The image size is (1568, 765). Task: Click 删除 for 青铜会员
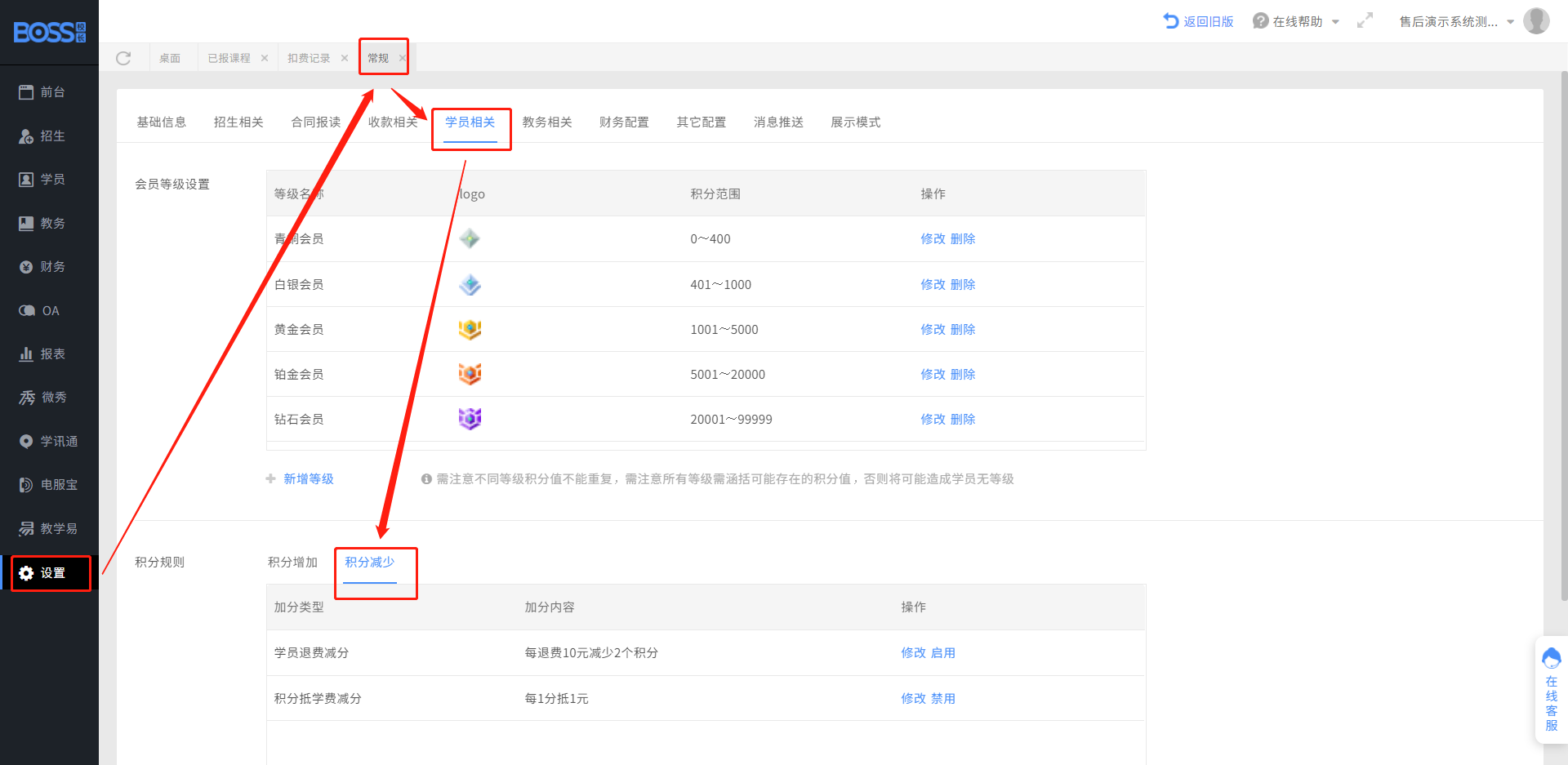(x=963, y=239)
